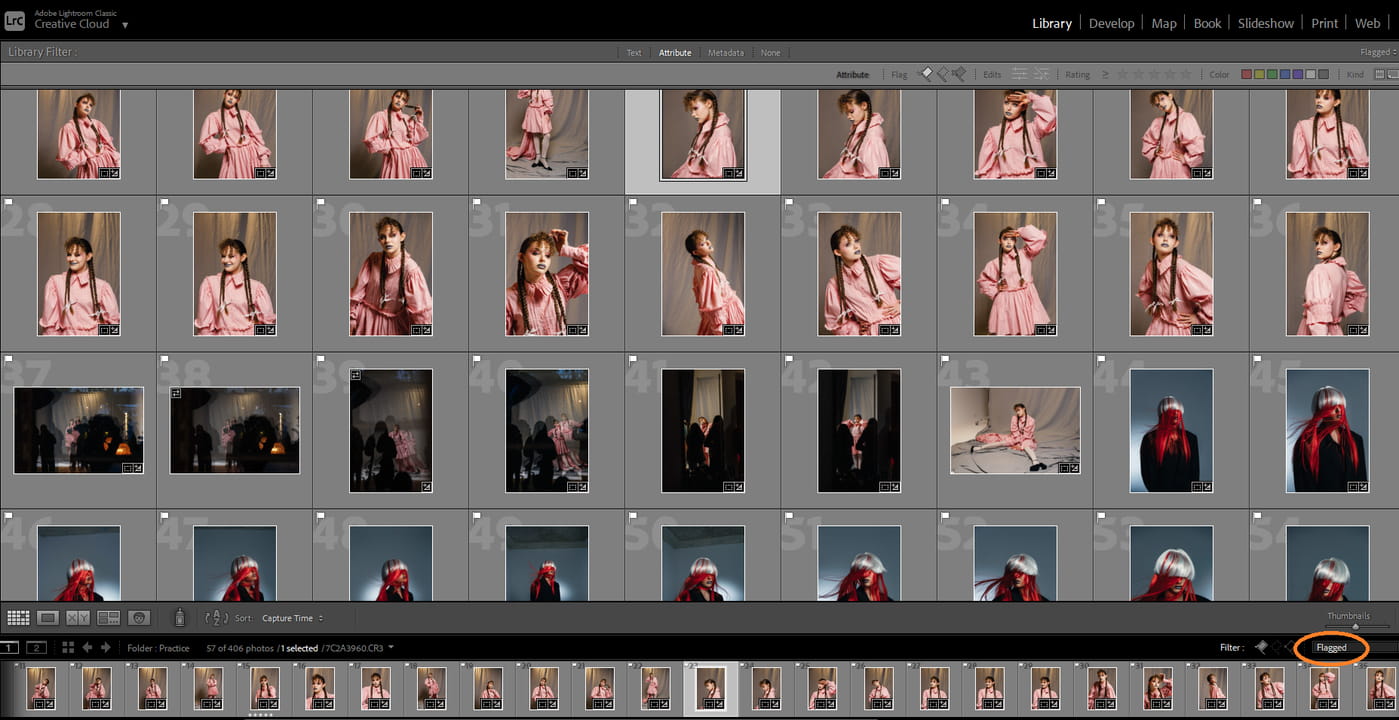Filter by unedited photos icon

point(1041,74)
